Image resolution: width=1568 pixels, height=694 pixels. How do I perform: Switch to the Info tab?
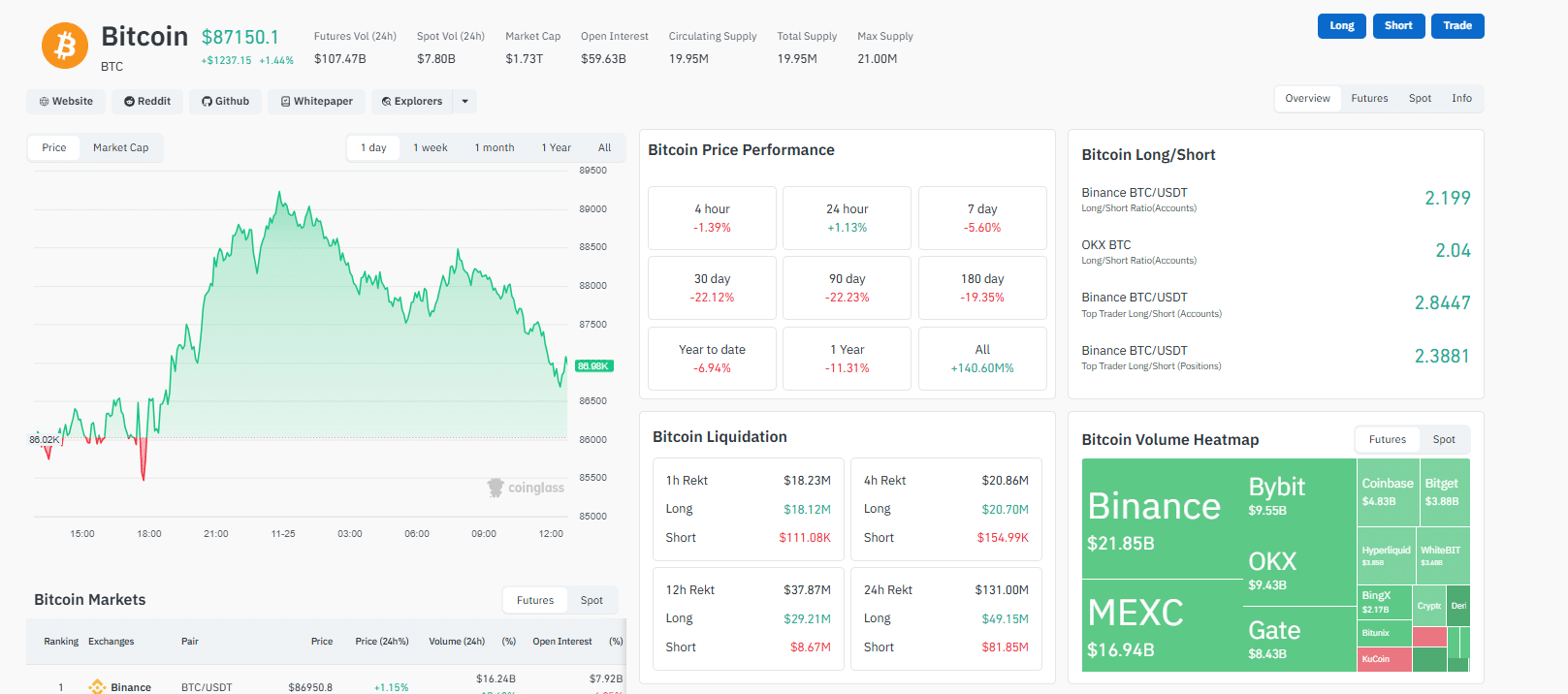tap(1461, 98)
